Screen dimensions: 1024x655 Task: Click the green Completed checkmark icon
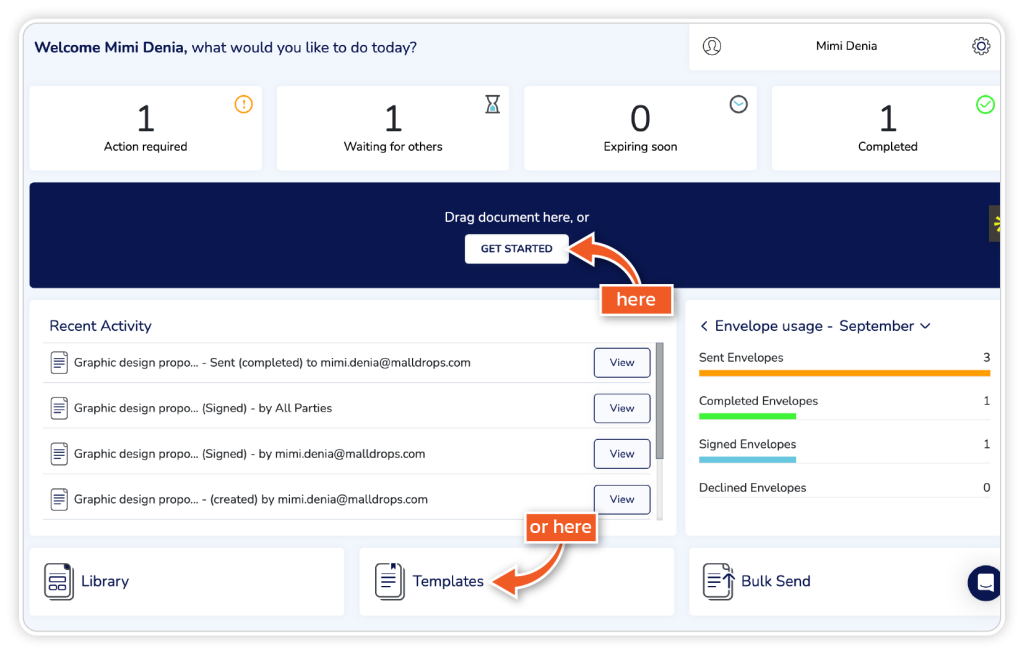pos(985,104)
